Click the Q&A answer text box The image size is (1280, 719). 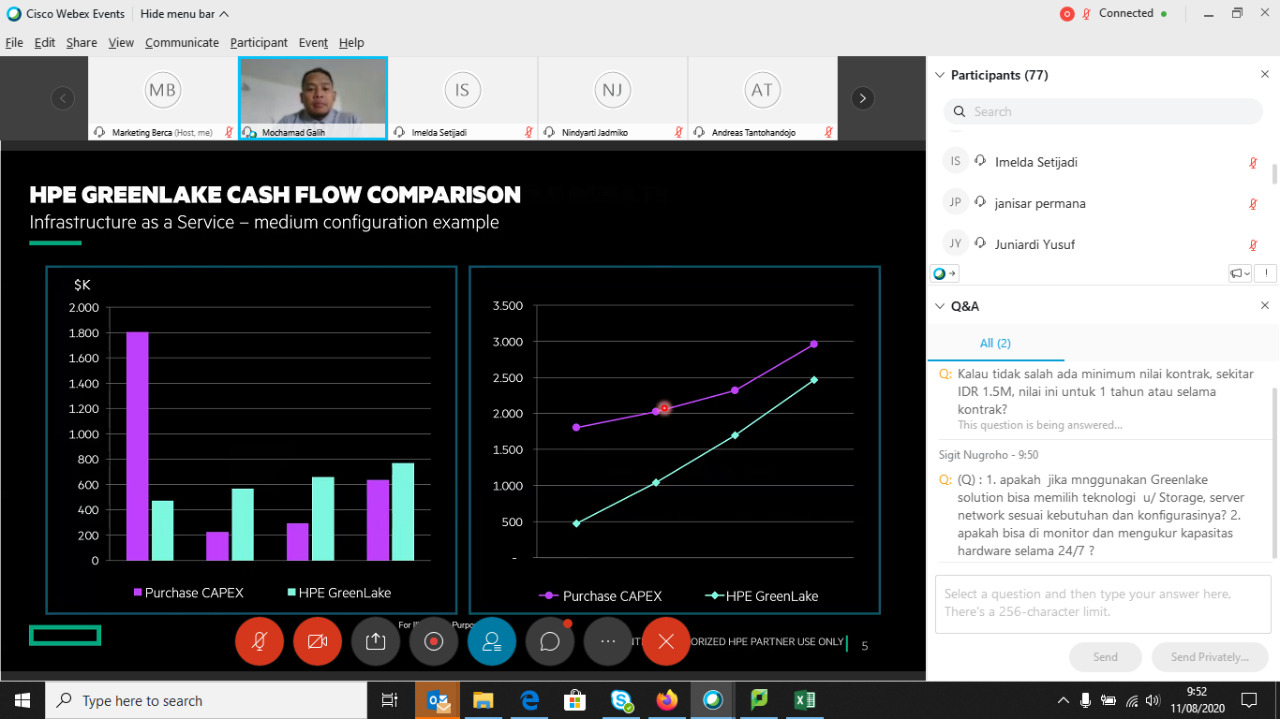click(1103, 604)
